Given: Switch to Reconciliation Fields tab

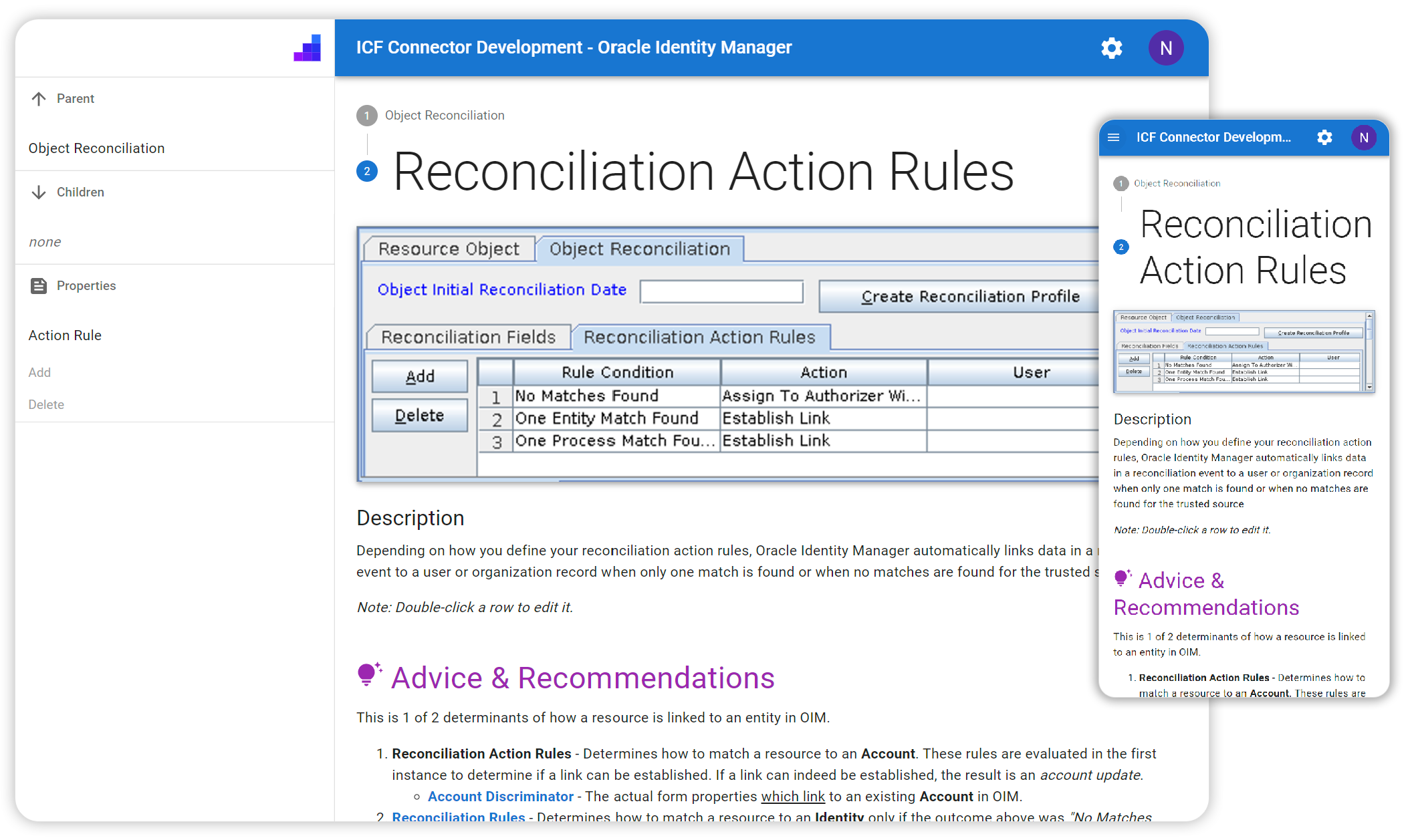Looking at the screenshot, I should 468,337.
